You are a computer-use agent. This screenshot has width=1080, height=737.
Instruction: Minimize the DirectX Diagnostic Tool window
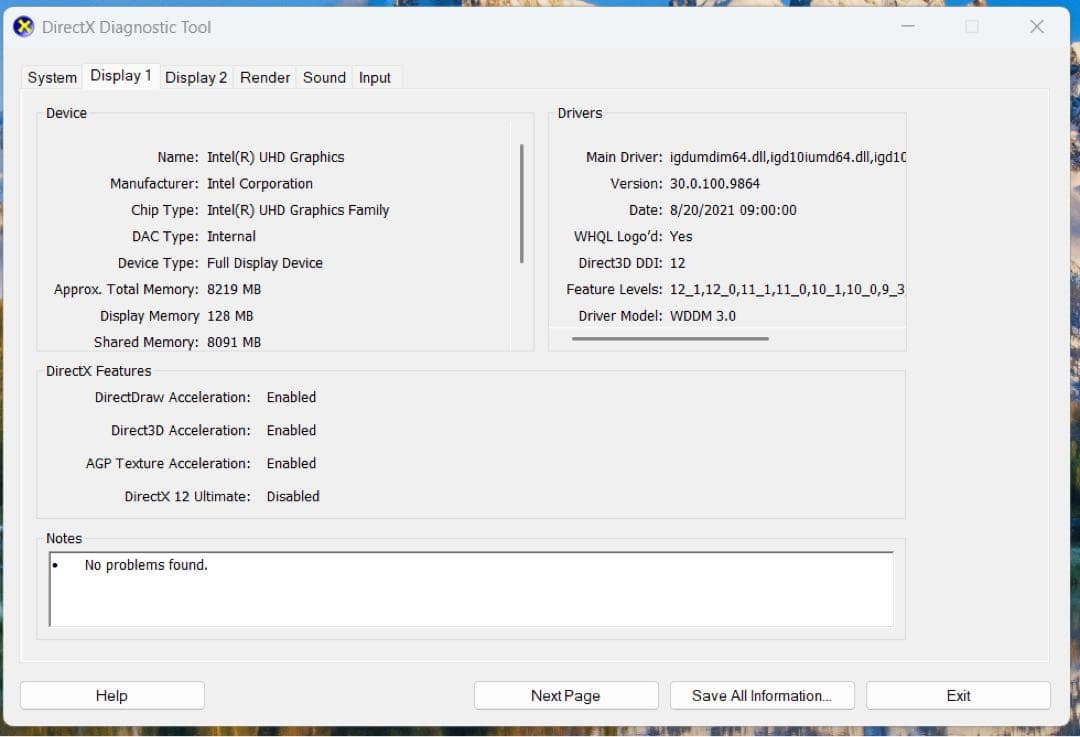(906, 27)
